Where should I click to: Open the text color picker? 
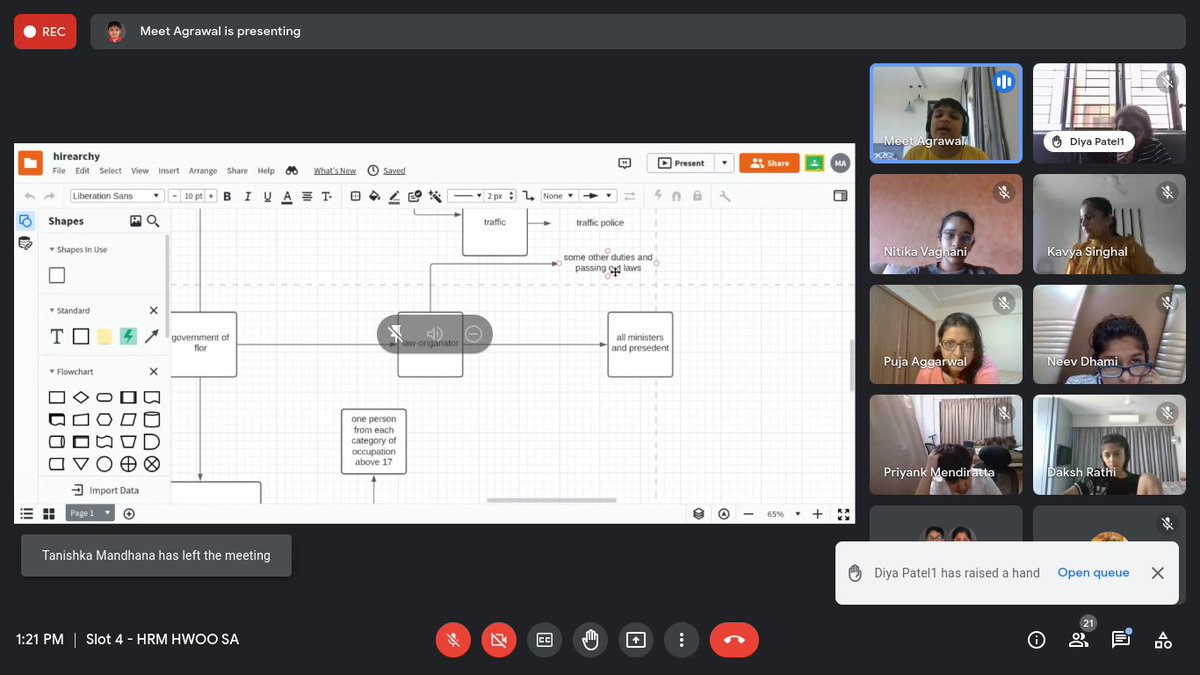click(x=287, y=196)
